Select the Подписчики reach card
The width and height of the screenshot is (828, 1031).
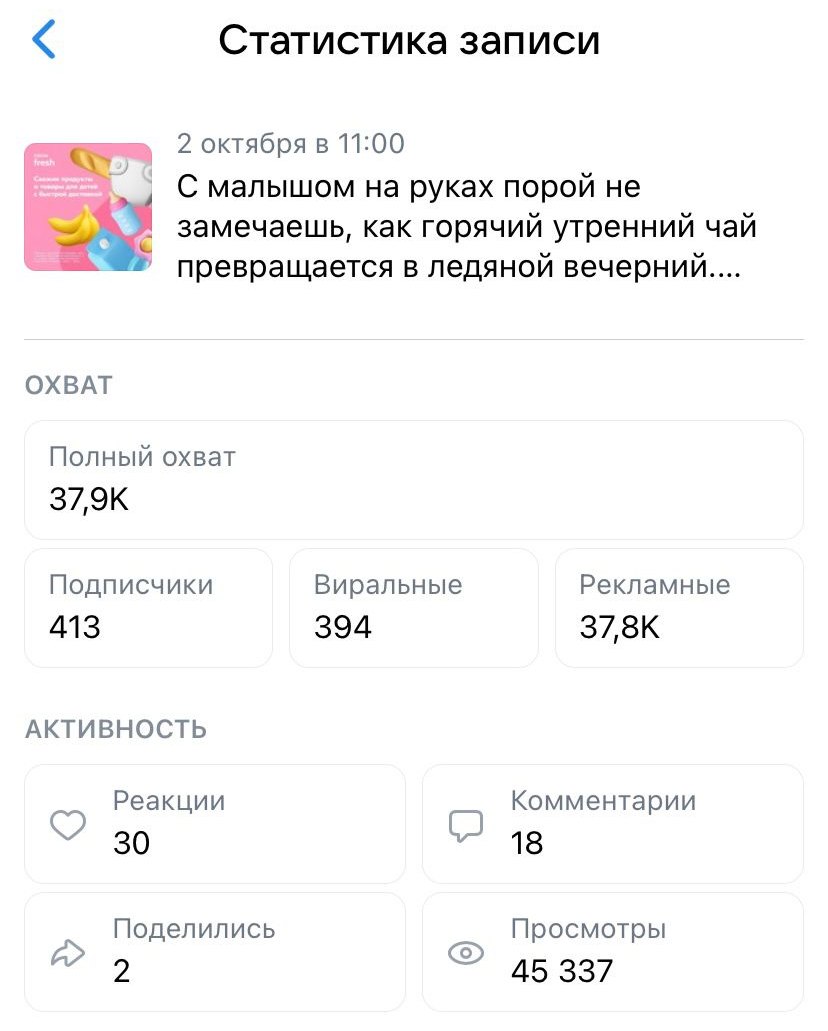tap(148, 607)
